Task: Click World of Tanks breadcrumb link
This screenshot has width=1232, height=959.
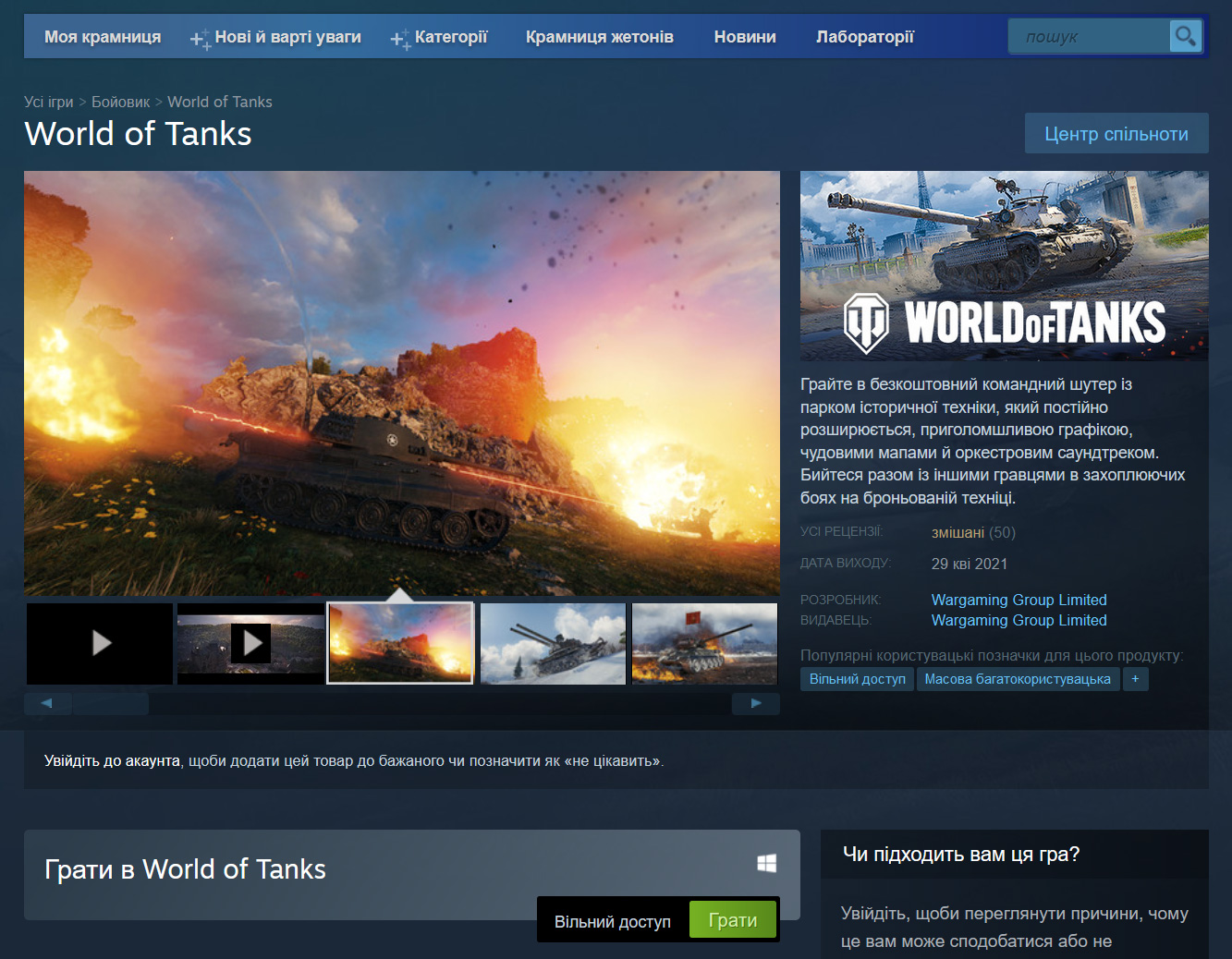Action: (x=220, y=102)
